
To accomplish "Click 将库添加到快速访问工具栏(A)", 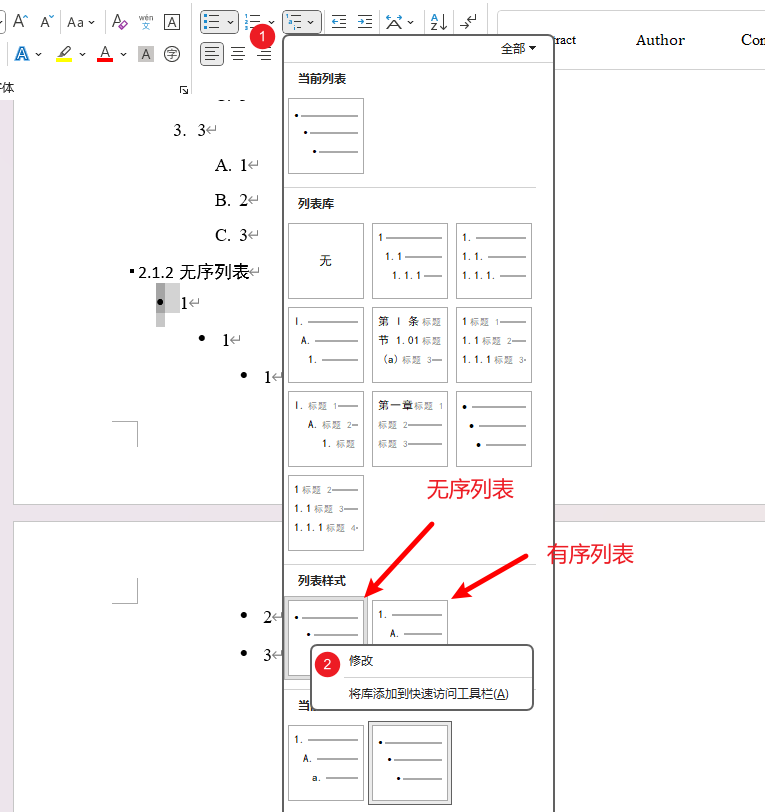I will [428, 694].
